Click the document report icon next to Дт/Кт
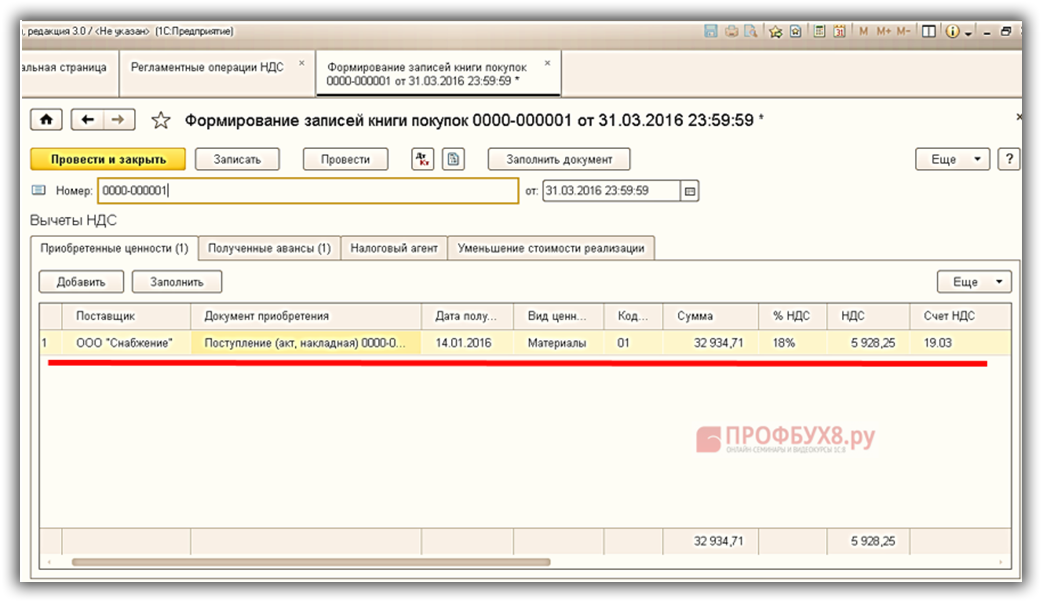The image size is (1042, 602). tap(453, 159)
